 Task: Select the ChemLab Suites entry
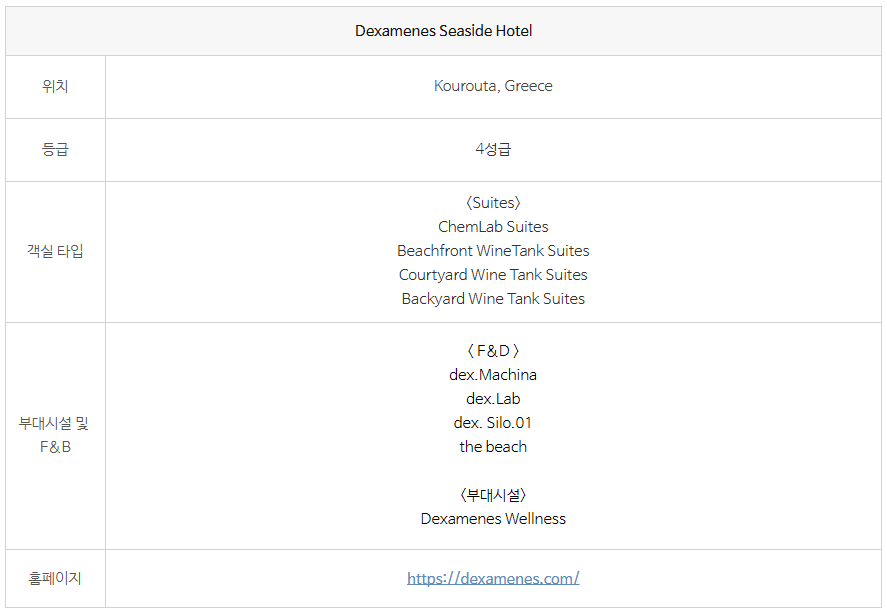point(493,227)
